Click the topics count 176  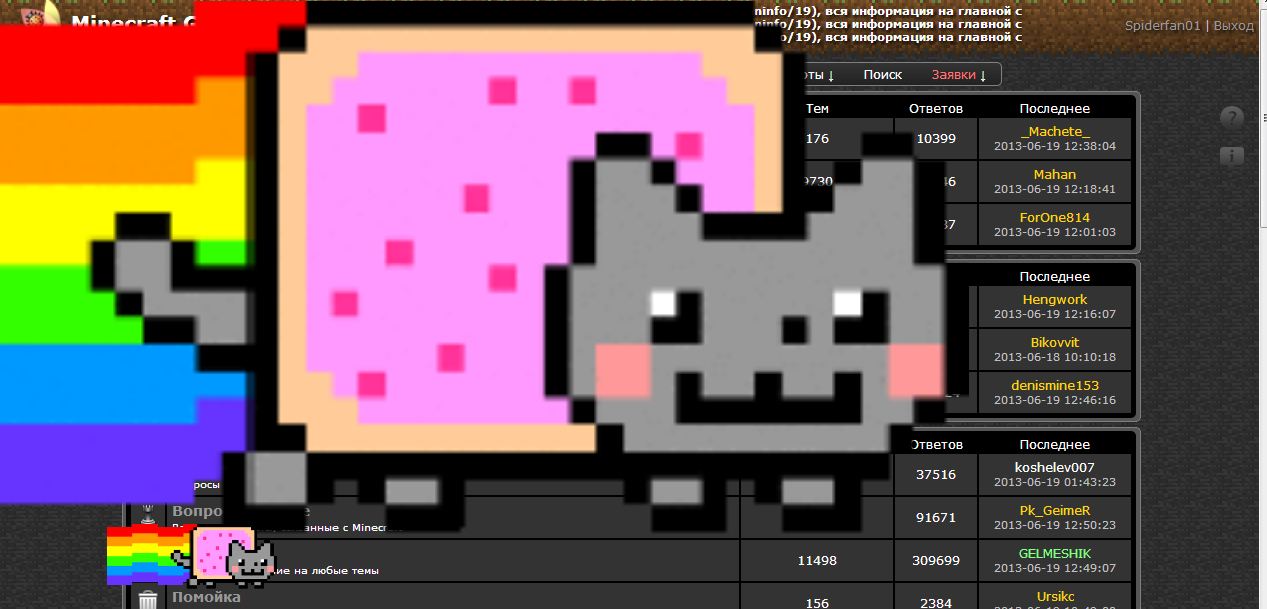817,139
